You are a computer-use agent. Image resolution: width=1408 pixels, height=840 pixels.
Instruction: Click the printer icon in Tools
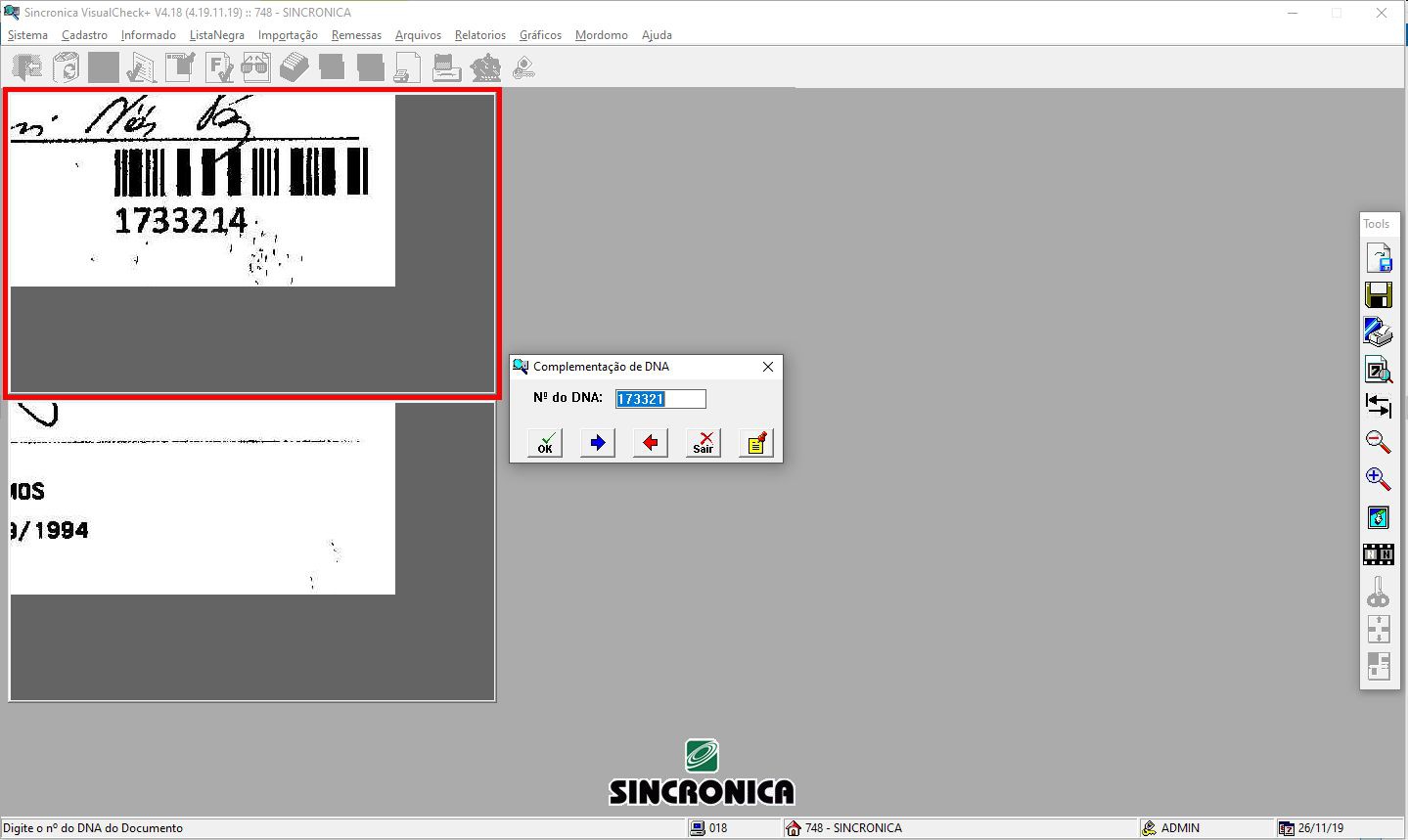pos(1378,332)
